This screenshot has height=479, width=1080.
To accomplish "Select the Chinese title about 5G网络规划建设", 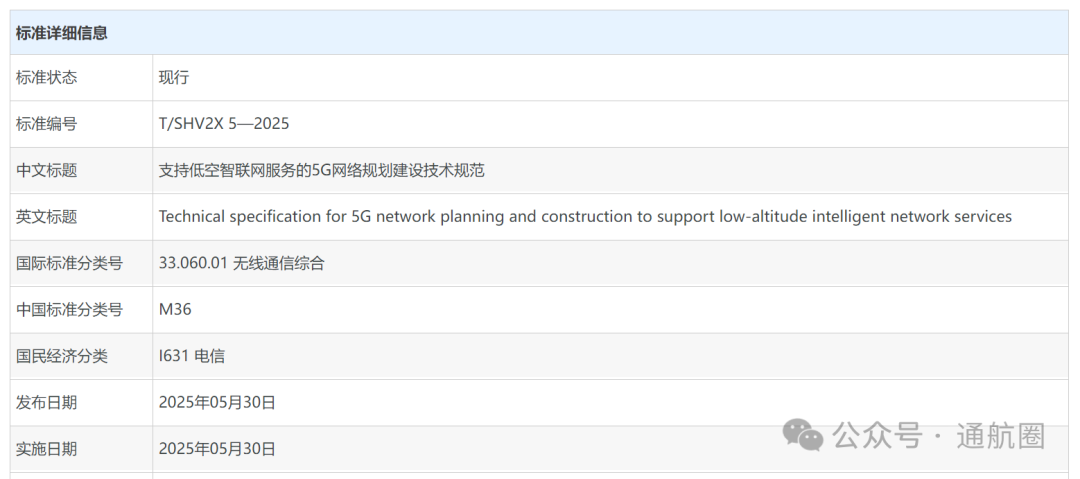I will tap(322, 170).
